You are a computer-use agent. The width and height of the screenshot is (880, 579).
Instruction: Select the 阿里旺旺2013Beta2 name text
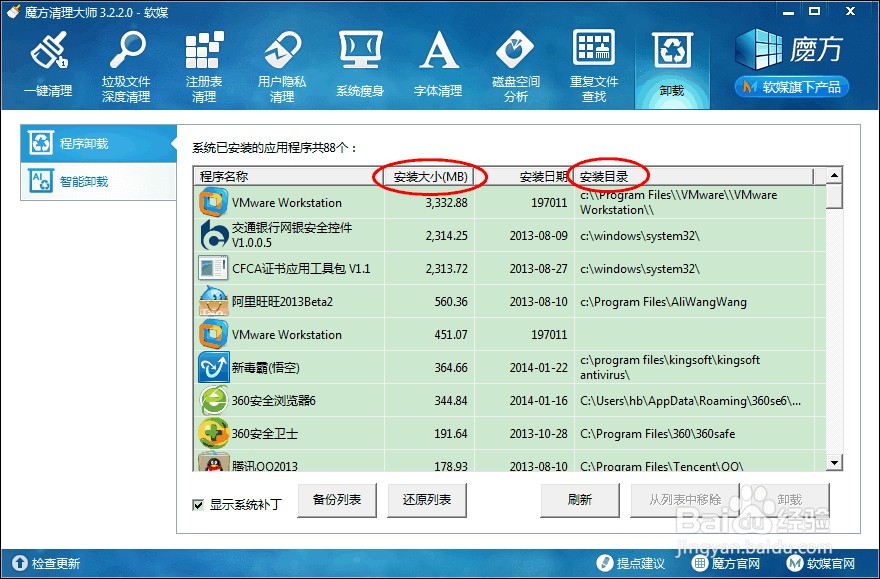[x=282, y=302]
